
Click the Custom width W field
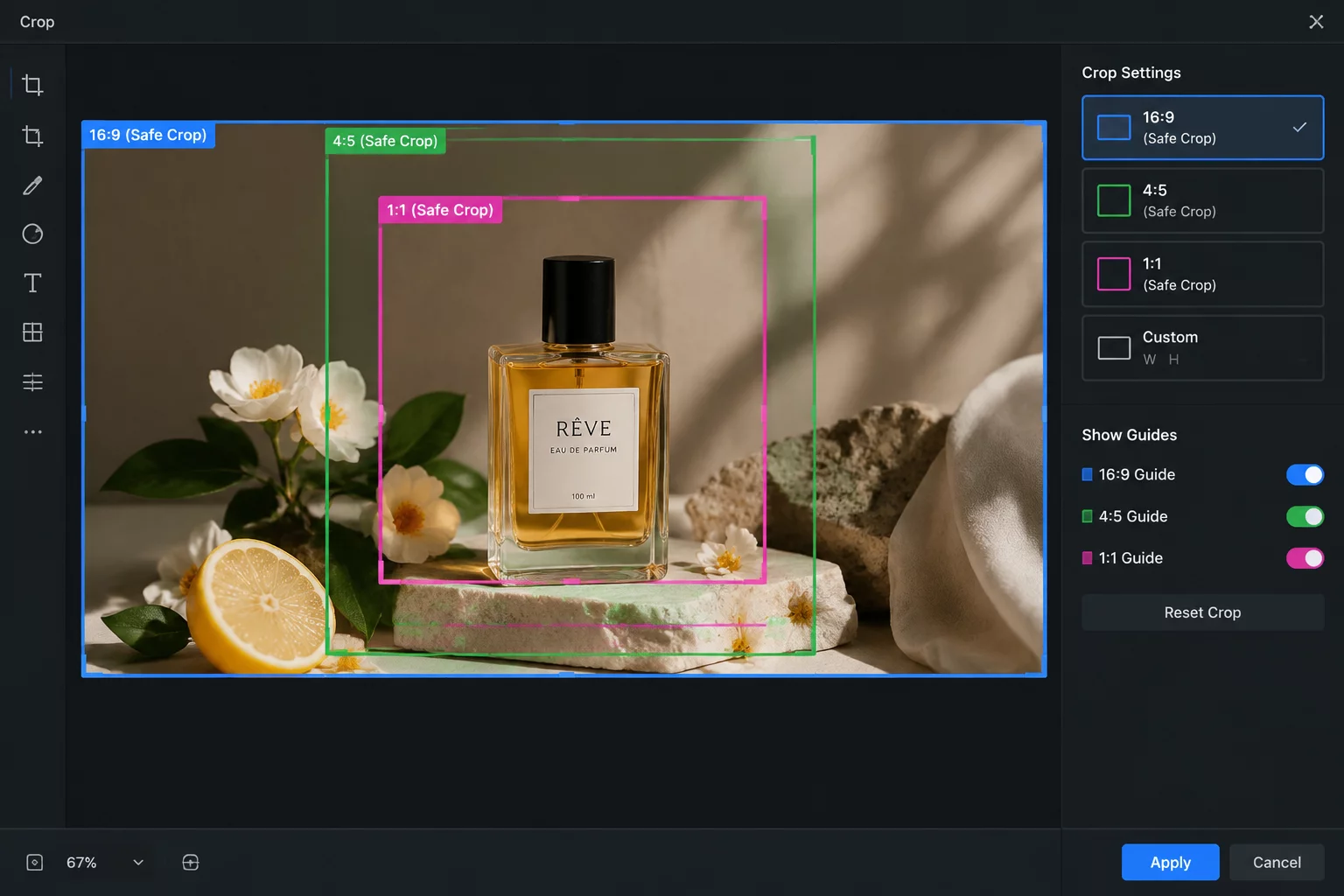coord(1149,360)
